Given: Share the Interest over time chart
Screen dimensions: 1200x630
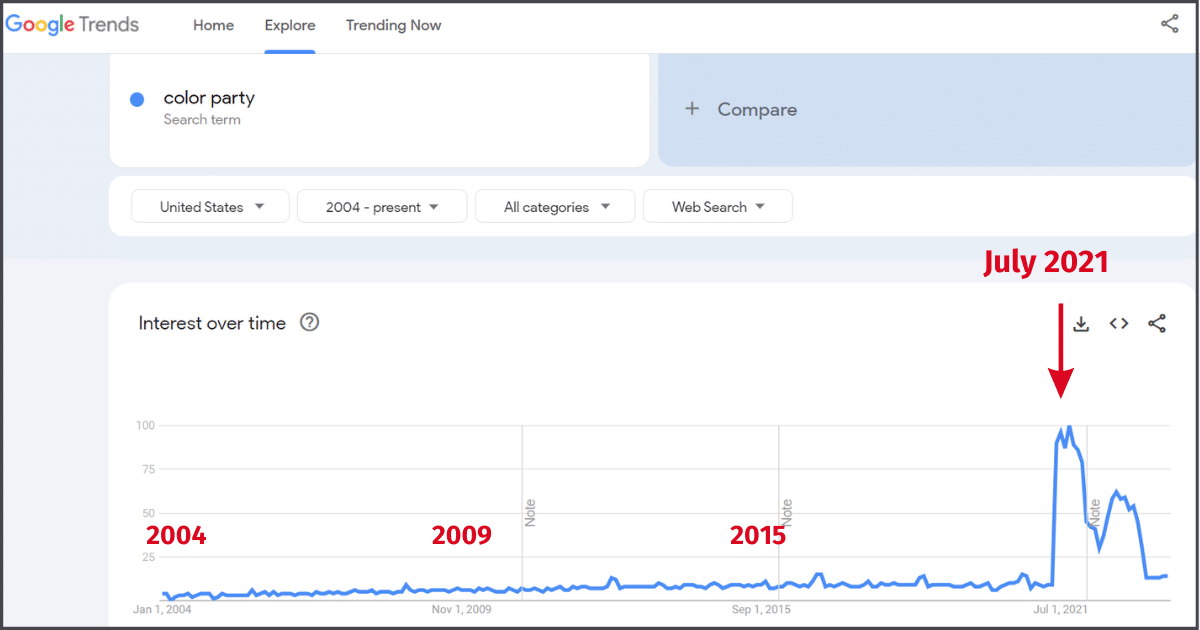Looking at the screenshot, I should pyautogui.click(x=1157, y=324).
